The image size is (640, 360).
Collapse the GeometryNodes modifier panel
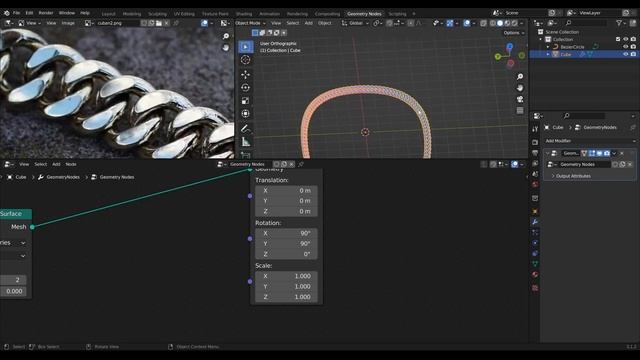(x=547, y=153)
